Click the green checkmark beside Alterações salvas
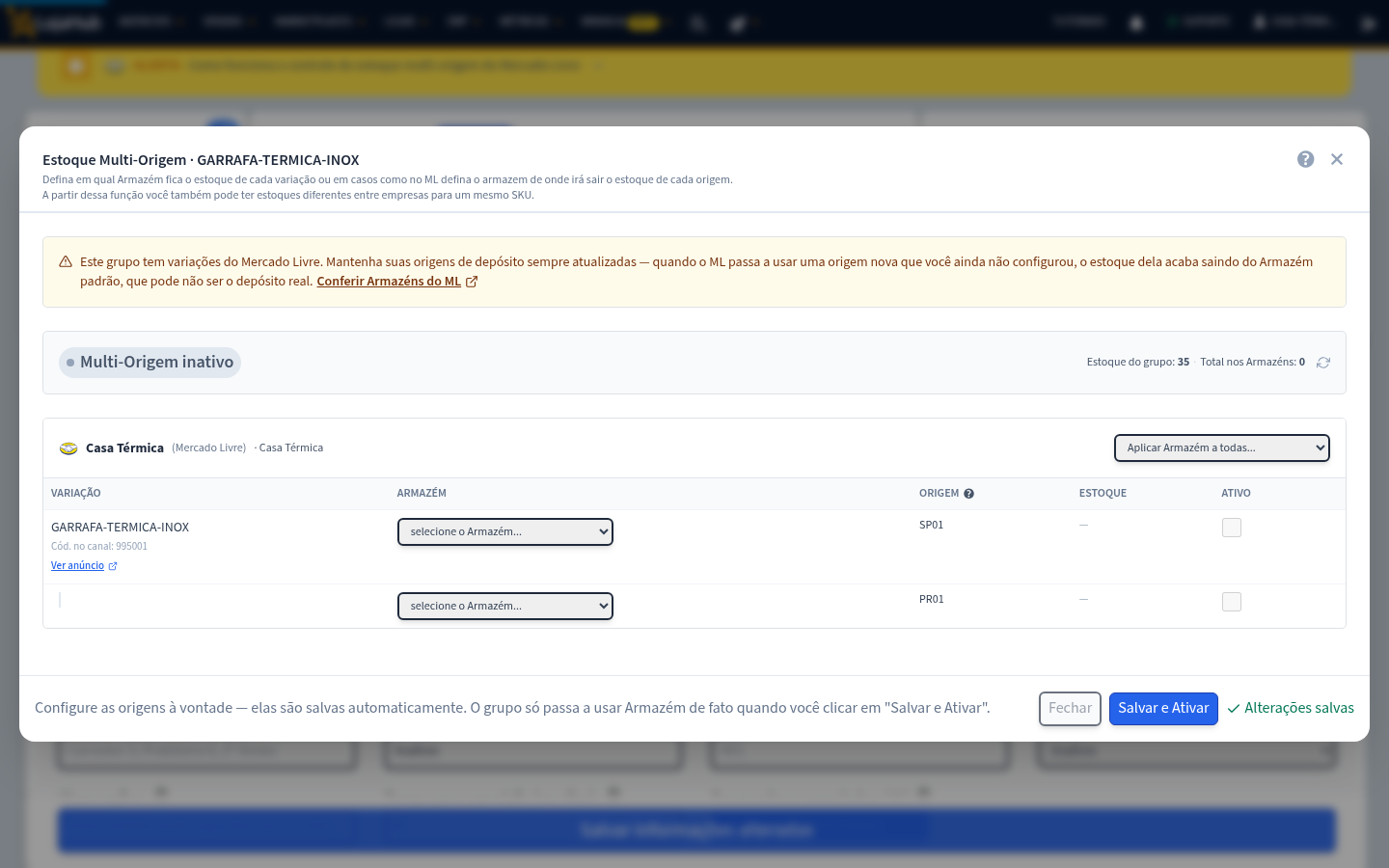1389x868 pixels. 1234,709
